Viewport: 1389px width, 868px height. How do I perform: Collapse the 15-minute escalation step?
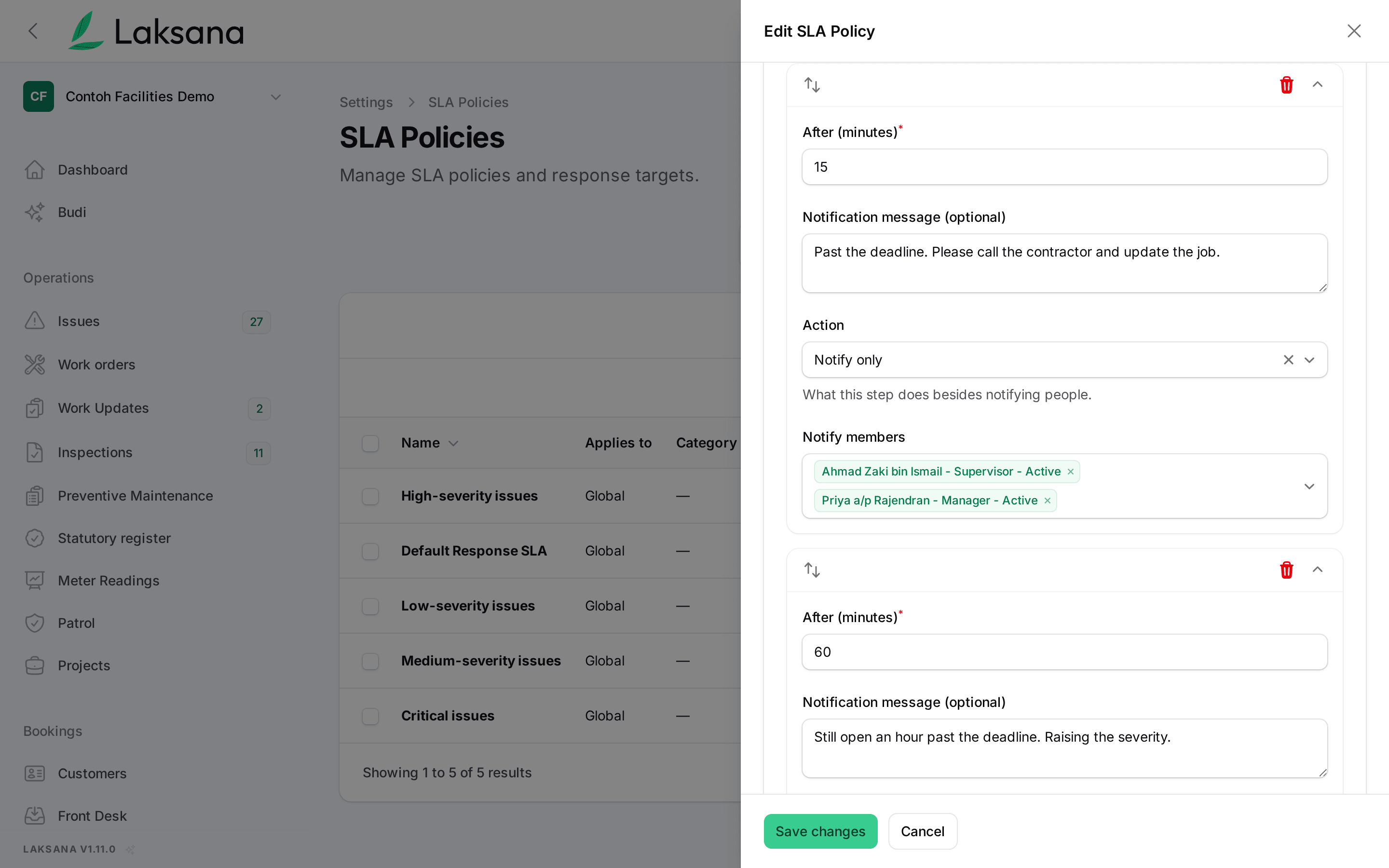pos(1317,85)
